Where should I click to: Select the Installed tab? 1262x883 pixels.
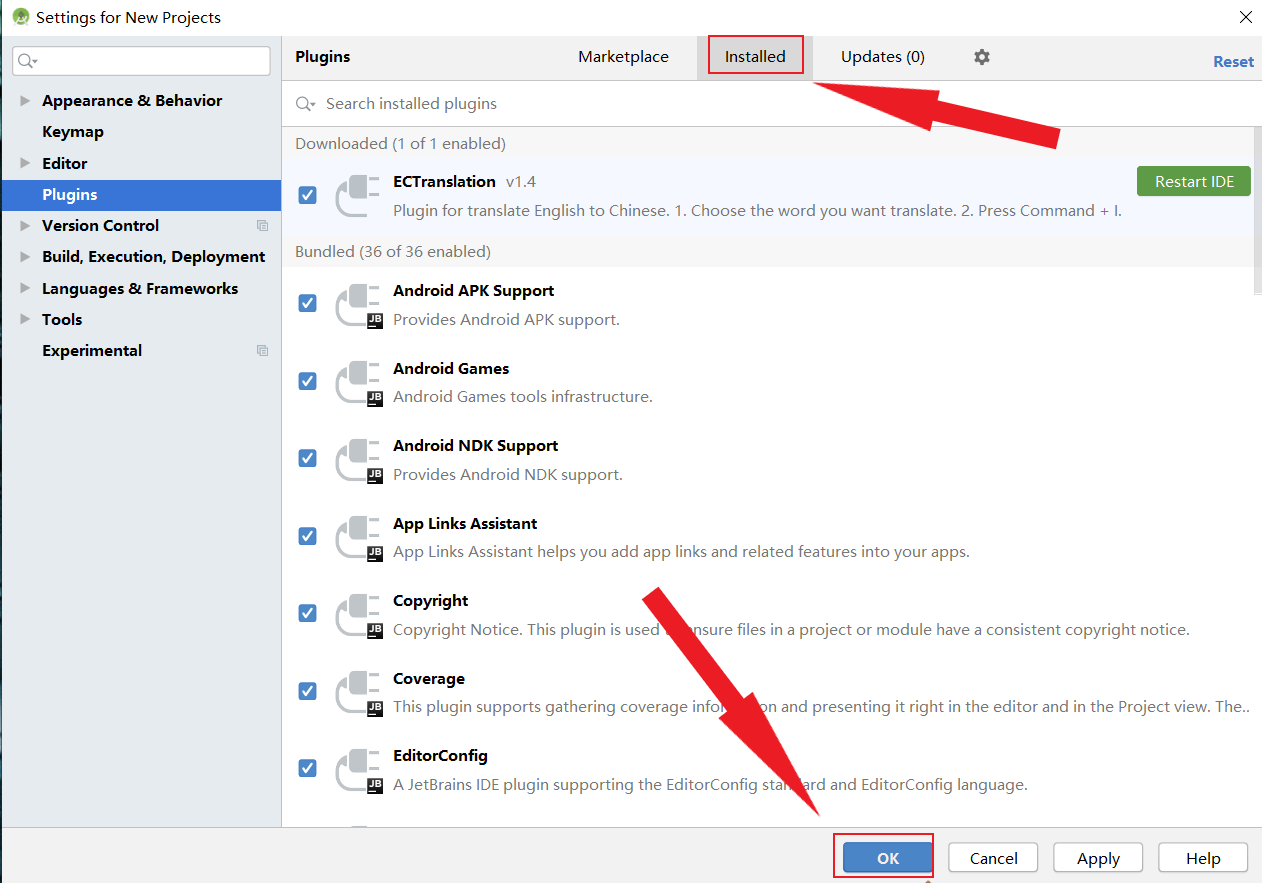pos(755,57)
